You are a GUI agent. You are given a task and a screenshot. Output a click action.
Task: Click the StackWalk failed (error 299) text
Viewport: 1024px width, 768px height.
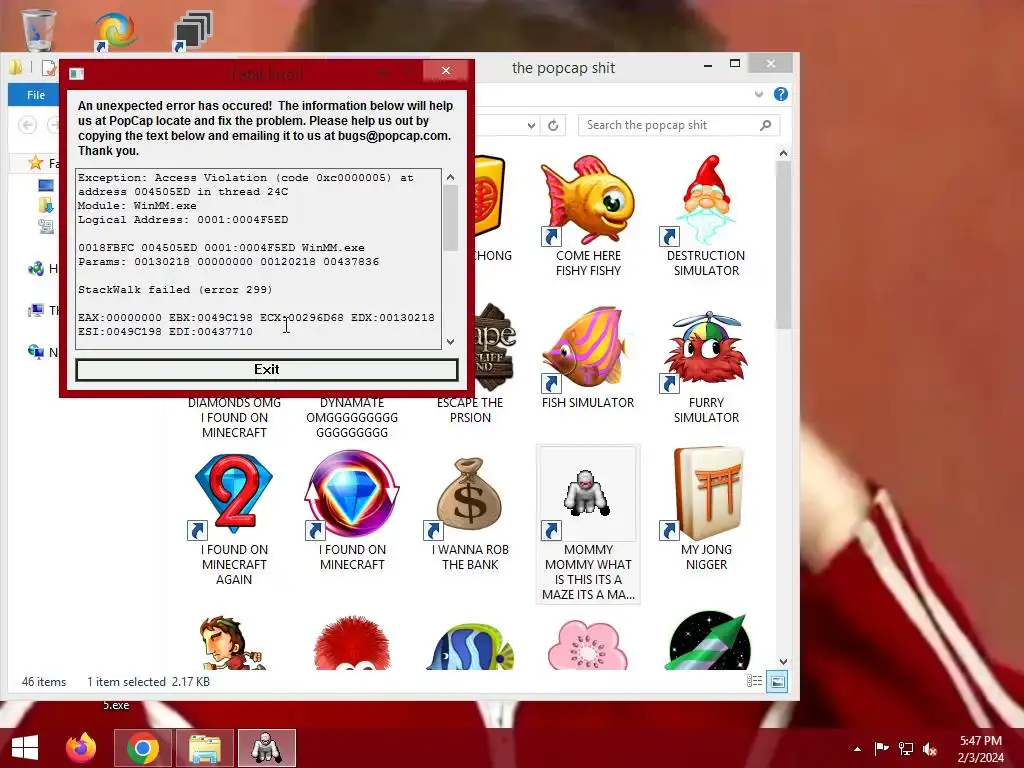pyautogui.click(x=175, y=289)
